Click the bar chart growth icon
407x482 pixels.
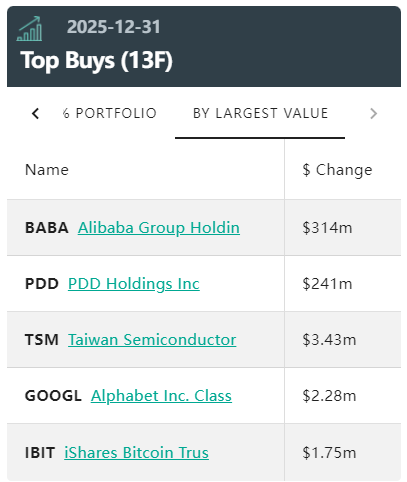pos(29,29)
